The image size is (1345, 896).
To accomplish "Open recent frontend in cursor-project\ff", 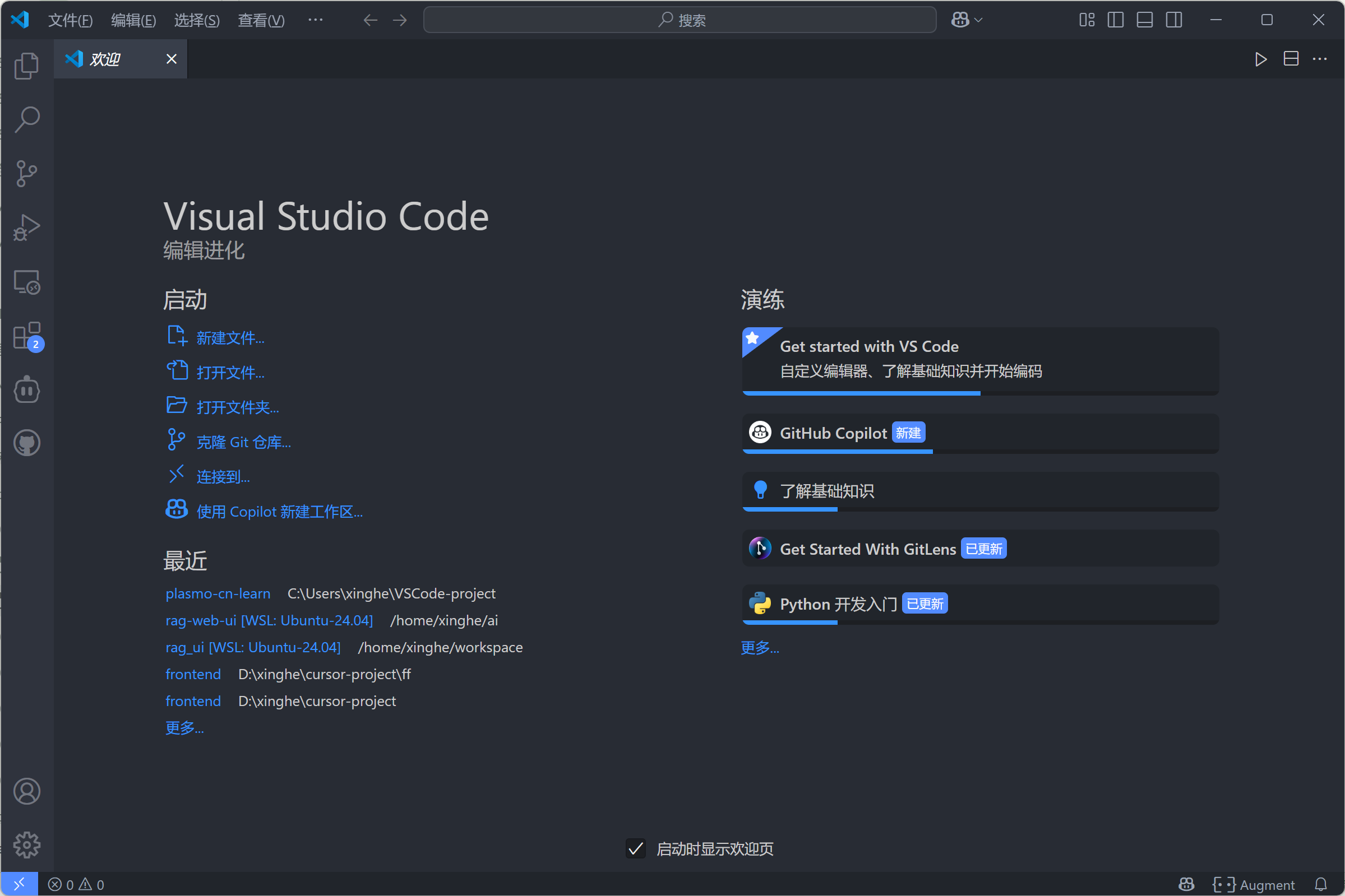I will [193, 674].
